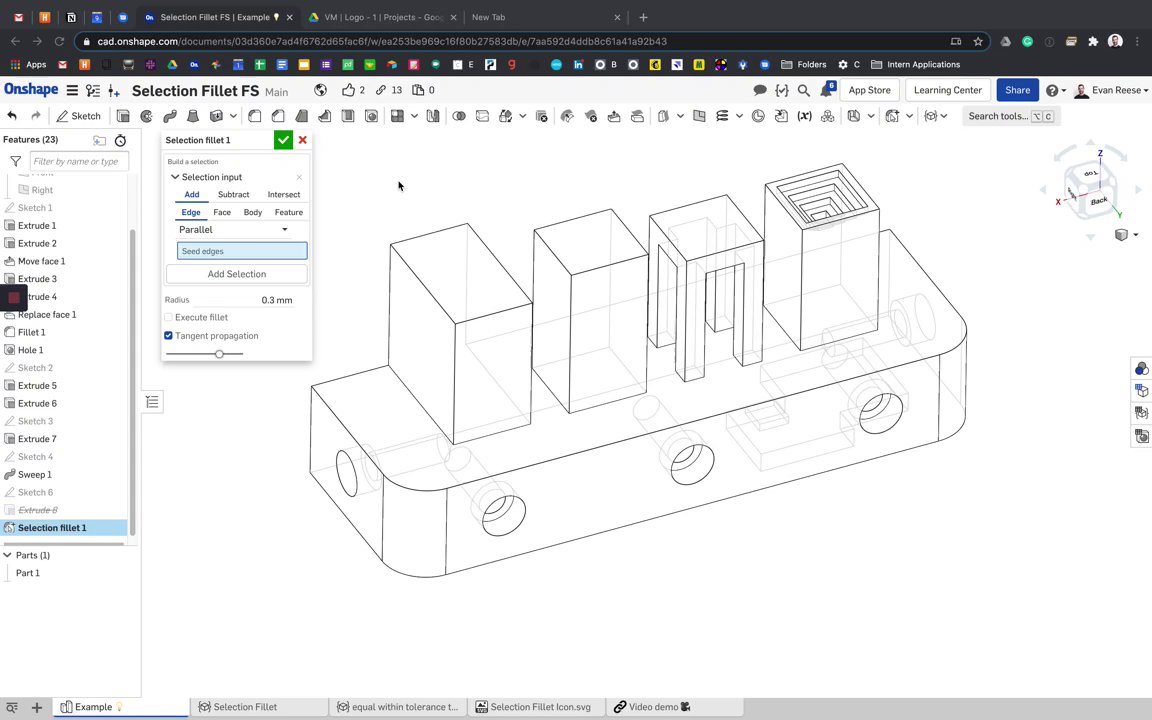The height and width of the screenshot is (720, 1152).
Task: Confirm Selection fillet with green checkmark
Action: coord(283,140)
